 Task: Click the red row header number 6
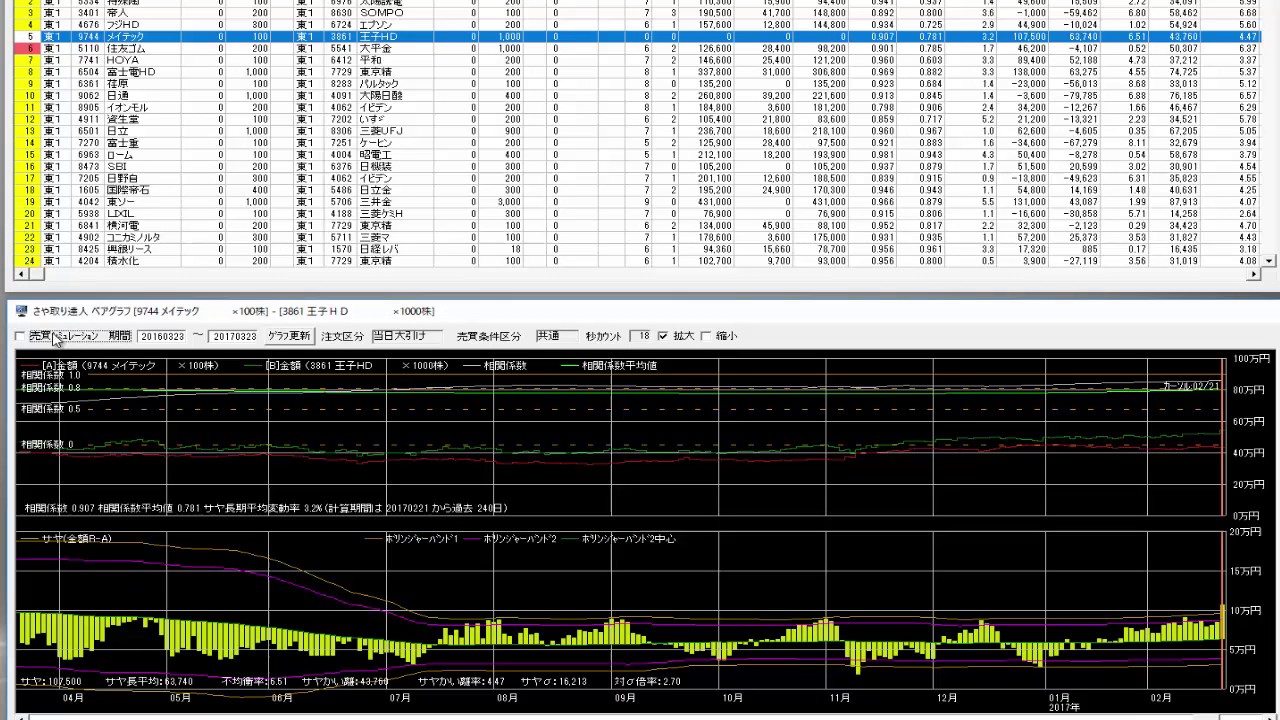(x=28, y=49)
